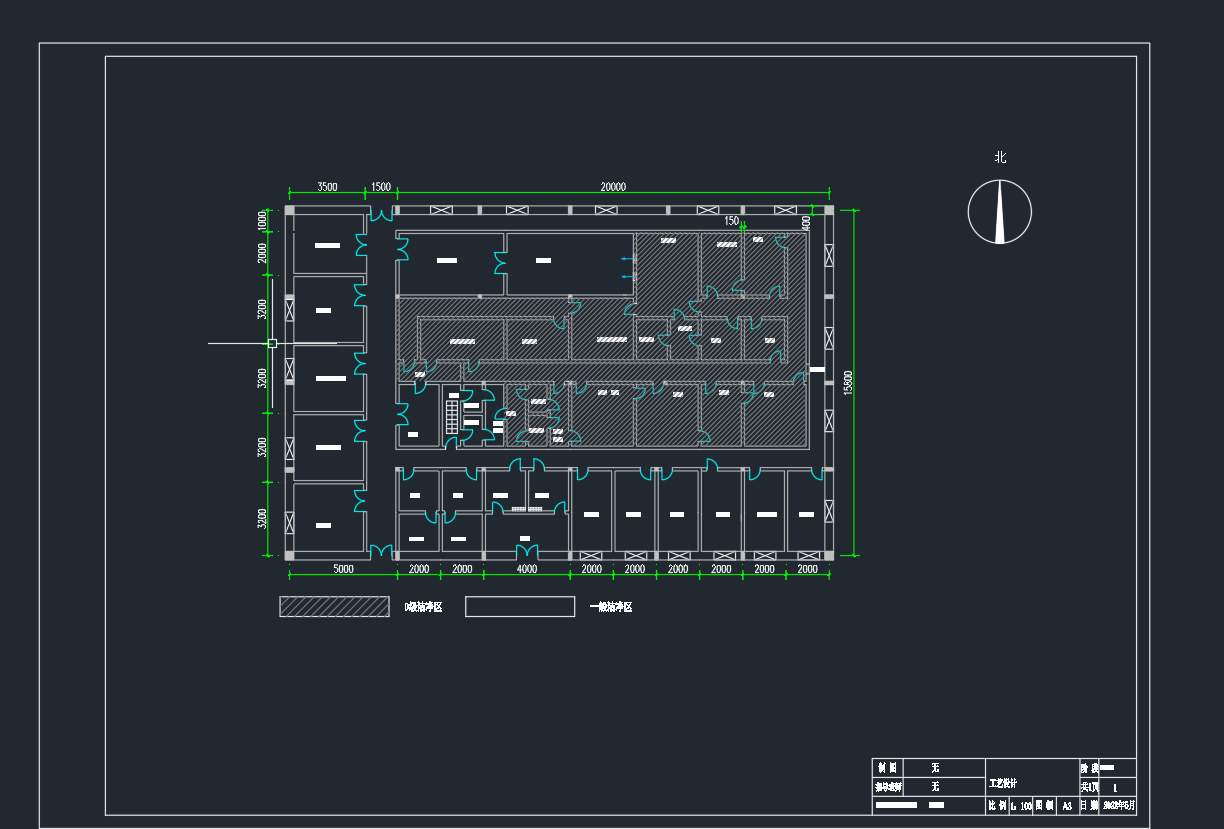Screen dimensions: 1224x829
Task: Click the 'A3' sheet size cell
Action: point(1067,806)
